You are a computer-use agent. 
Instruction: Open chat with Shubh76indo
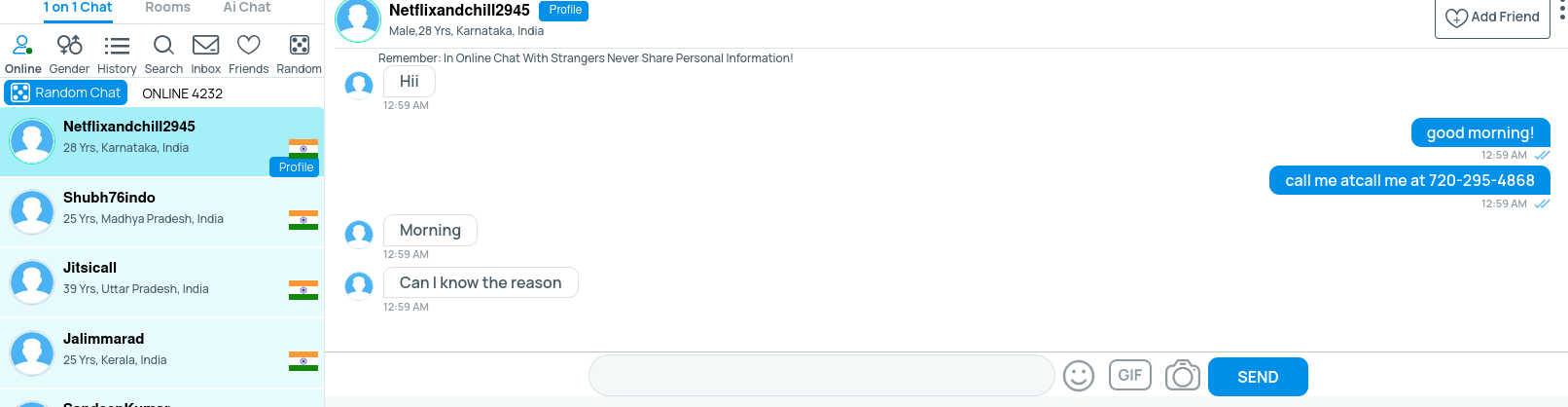click(161, 212)
